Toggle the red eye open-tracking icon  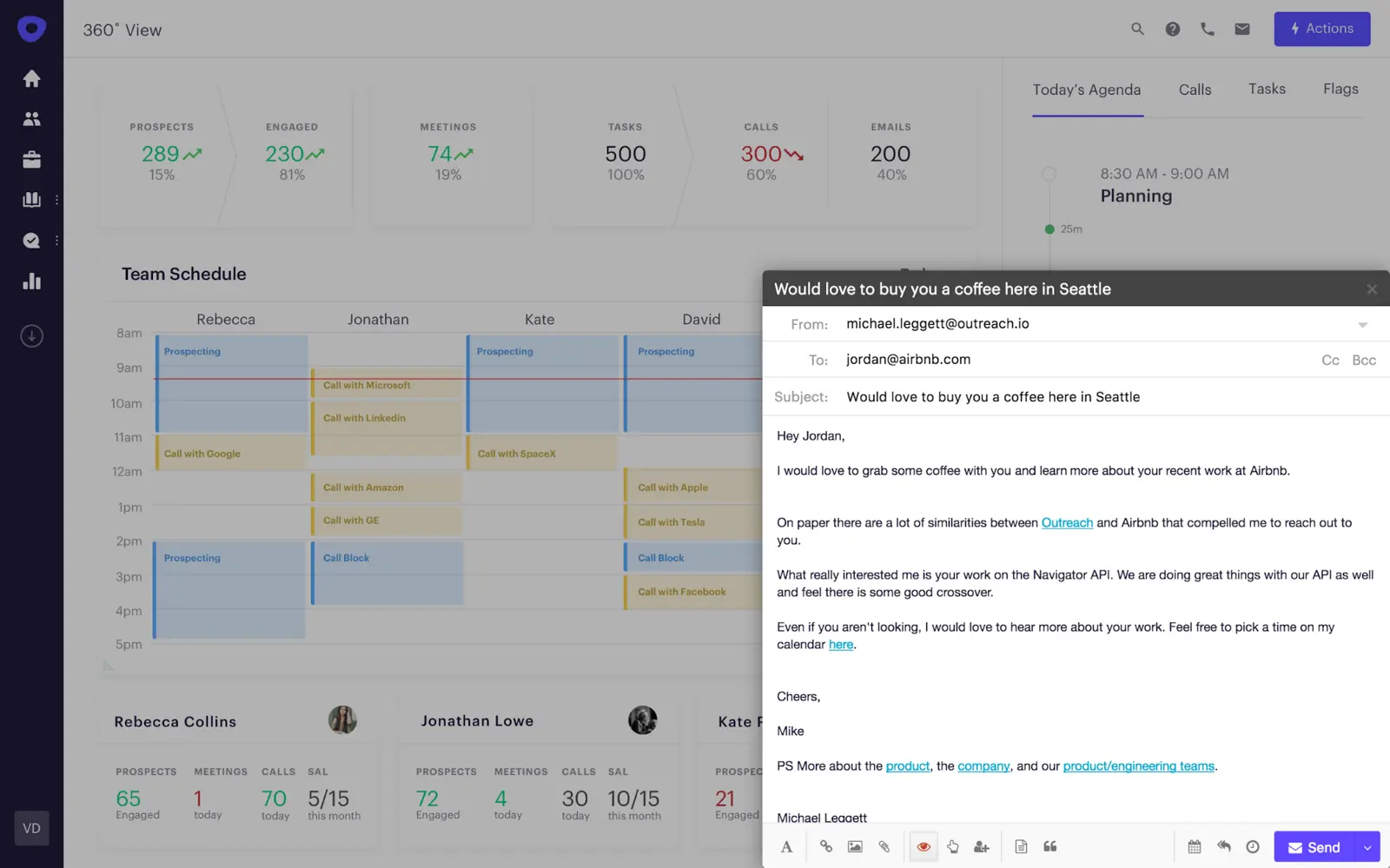coord(923,846)
